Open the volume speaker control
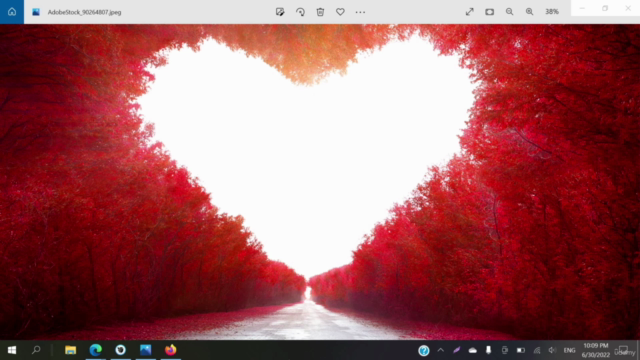 pyautogui.click(x=552, y=350)
